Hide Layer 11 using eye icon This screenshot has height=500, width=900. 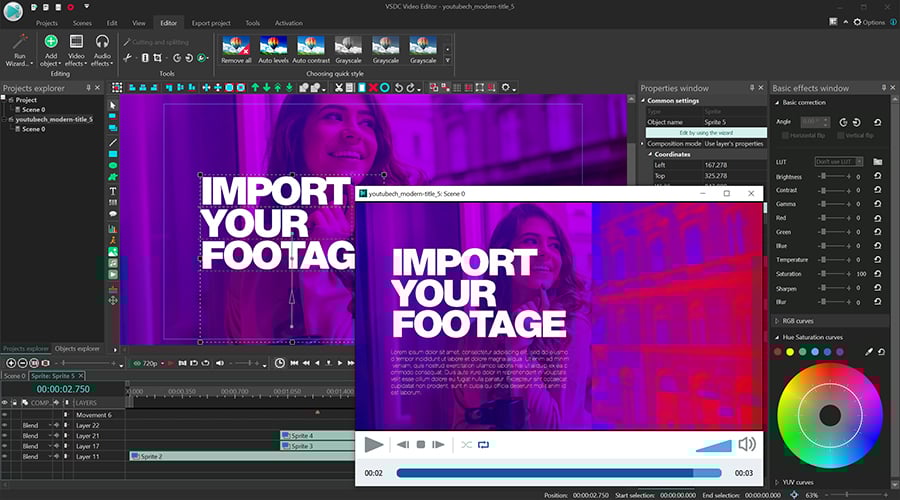5,456
